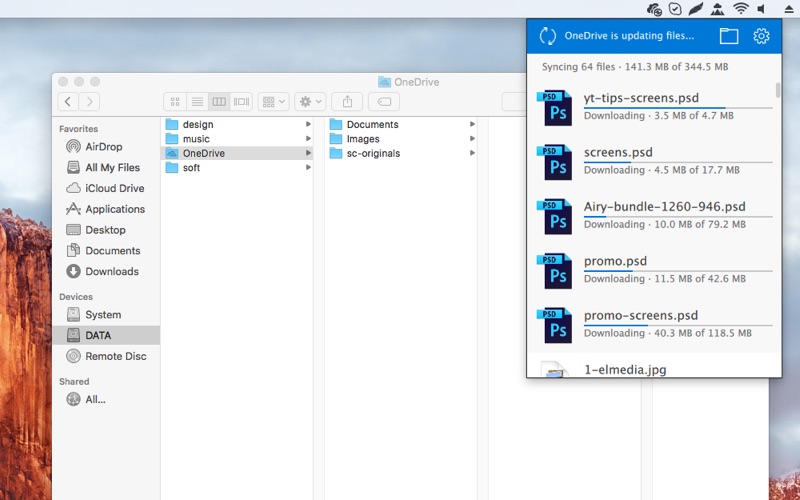Open the Wi-Fi menu bar icon

740,9
